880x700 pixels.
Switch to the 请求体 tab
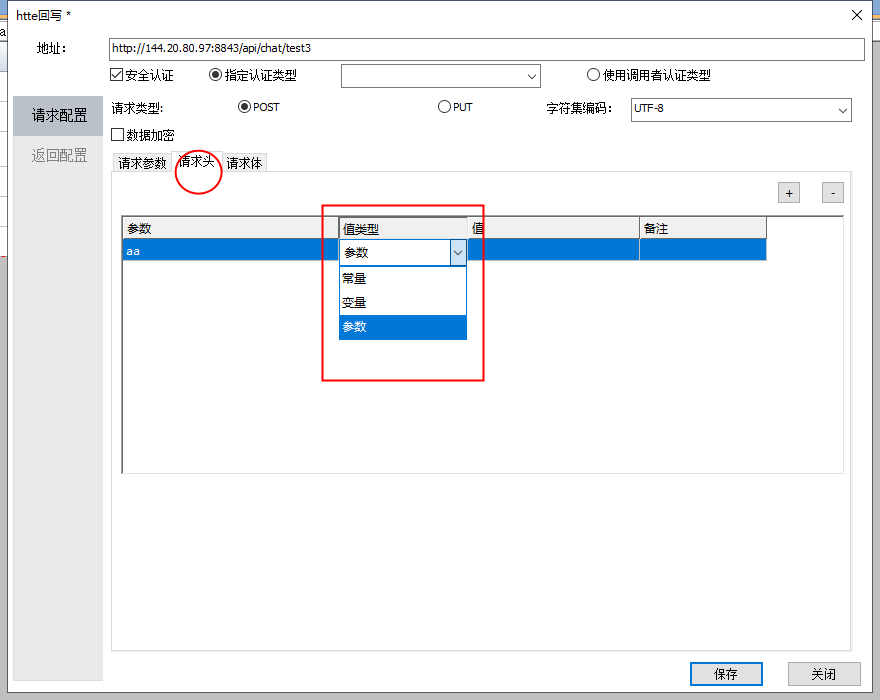click(244, 163)
